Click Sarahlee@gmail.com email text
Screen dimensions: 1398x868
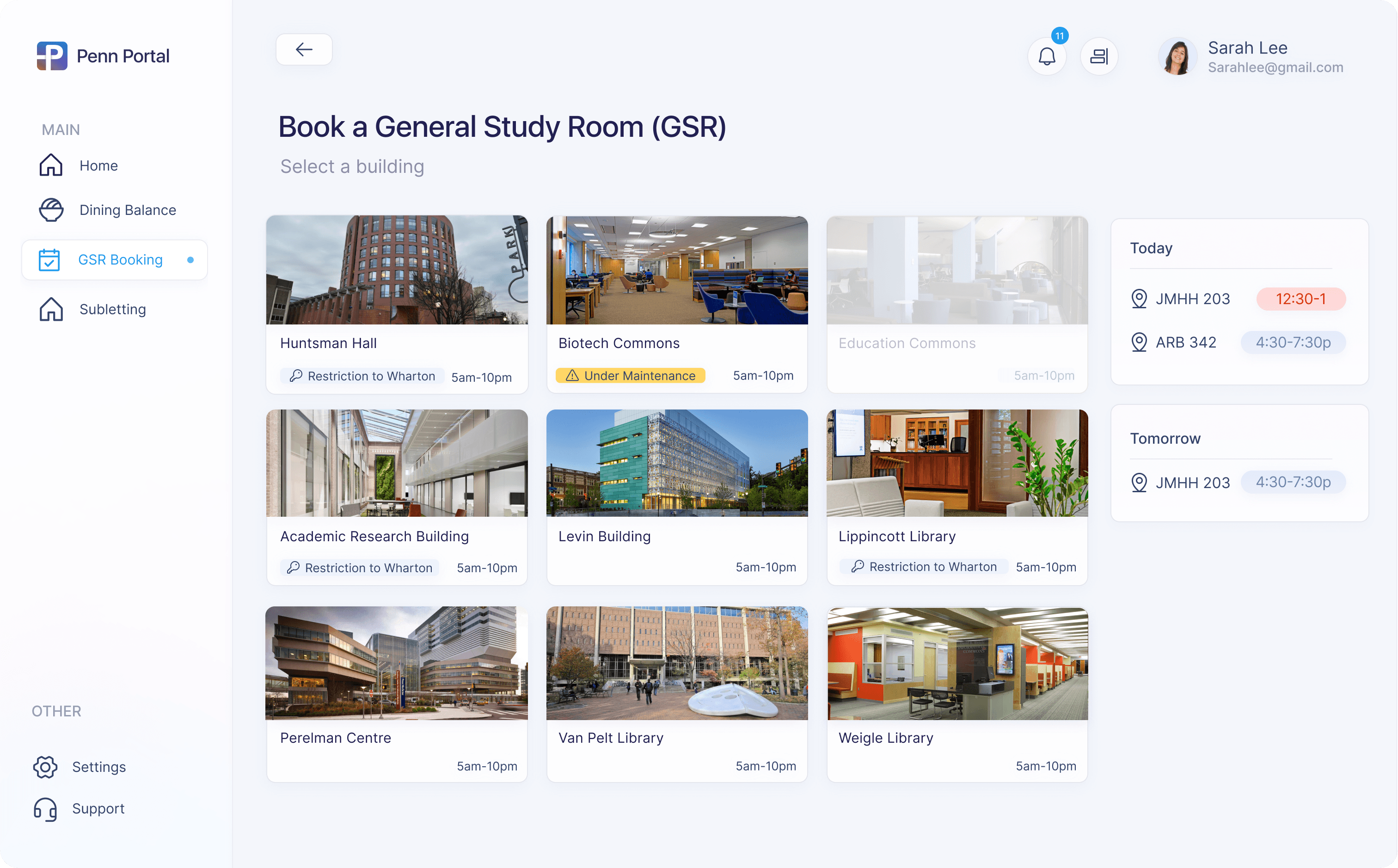point(1275,67)
